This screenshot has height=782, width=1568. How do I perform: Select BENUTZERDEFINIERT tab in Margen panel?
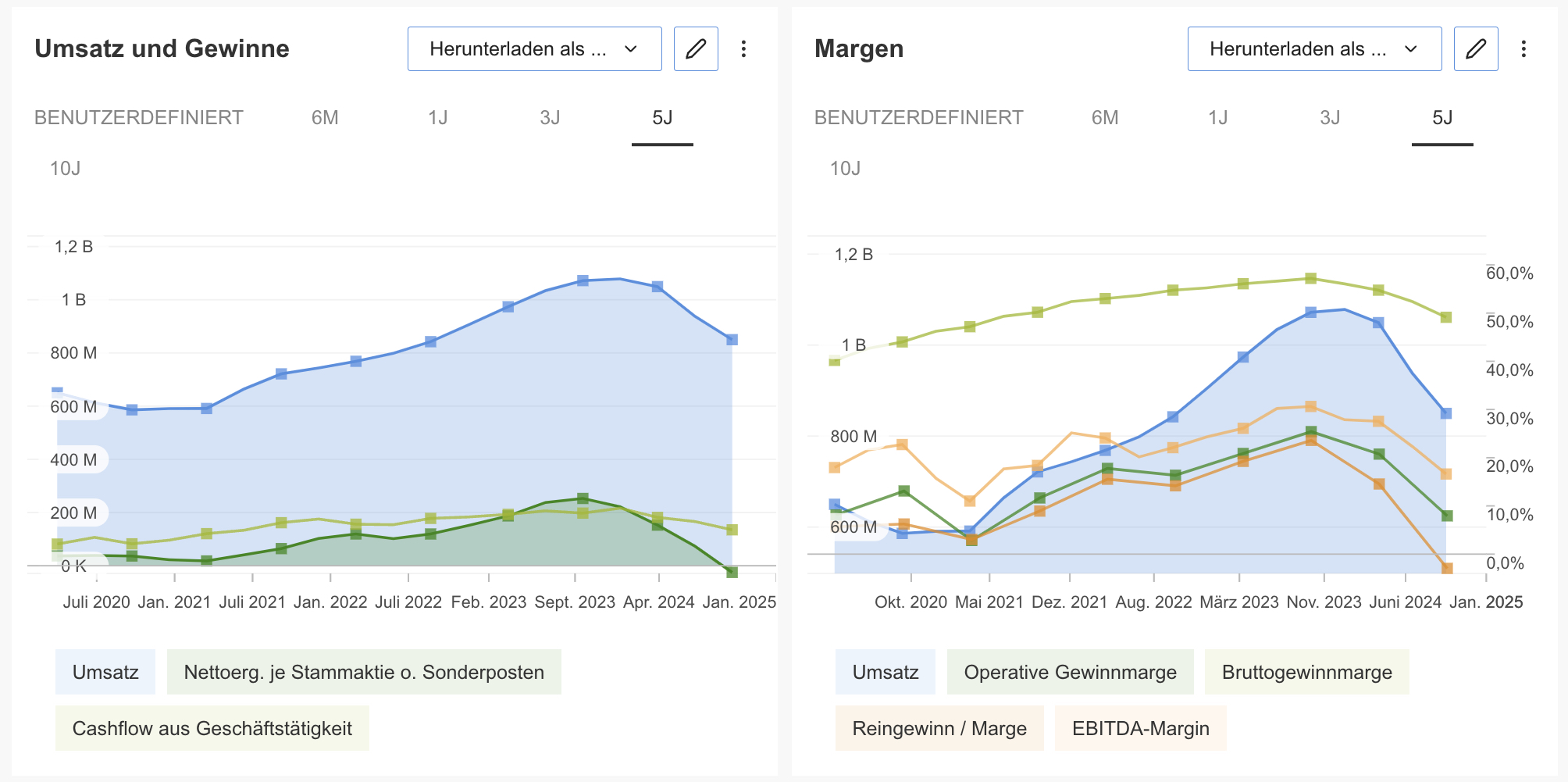point(919,117)
